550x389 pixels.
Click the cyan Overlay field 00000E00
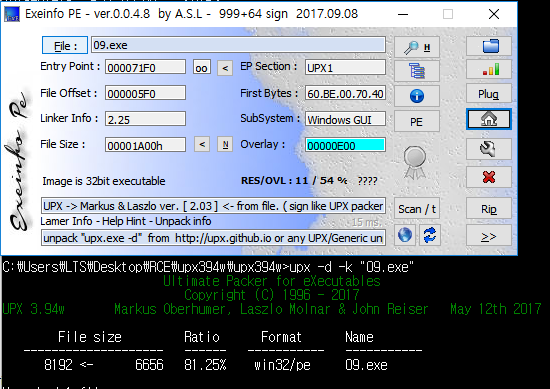pos(346,145)
